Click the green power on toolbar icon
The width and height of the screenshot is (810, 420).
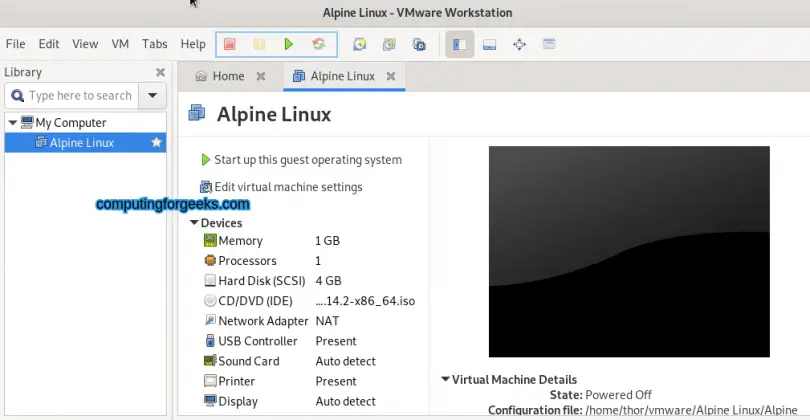pos(289,44)
